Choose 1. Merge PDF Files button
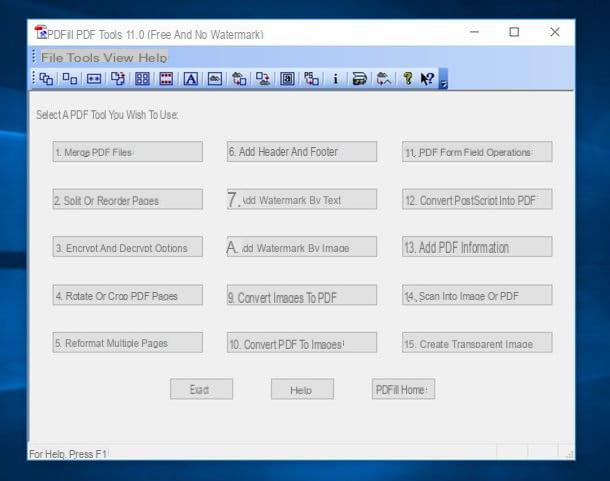Screen dimensions: 610x481 [x=128, y=152]
